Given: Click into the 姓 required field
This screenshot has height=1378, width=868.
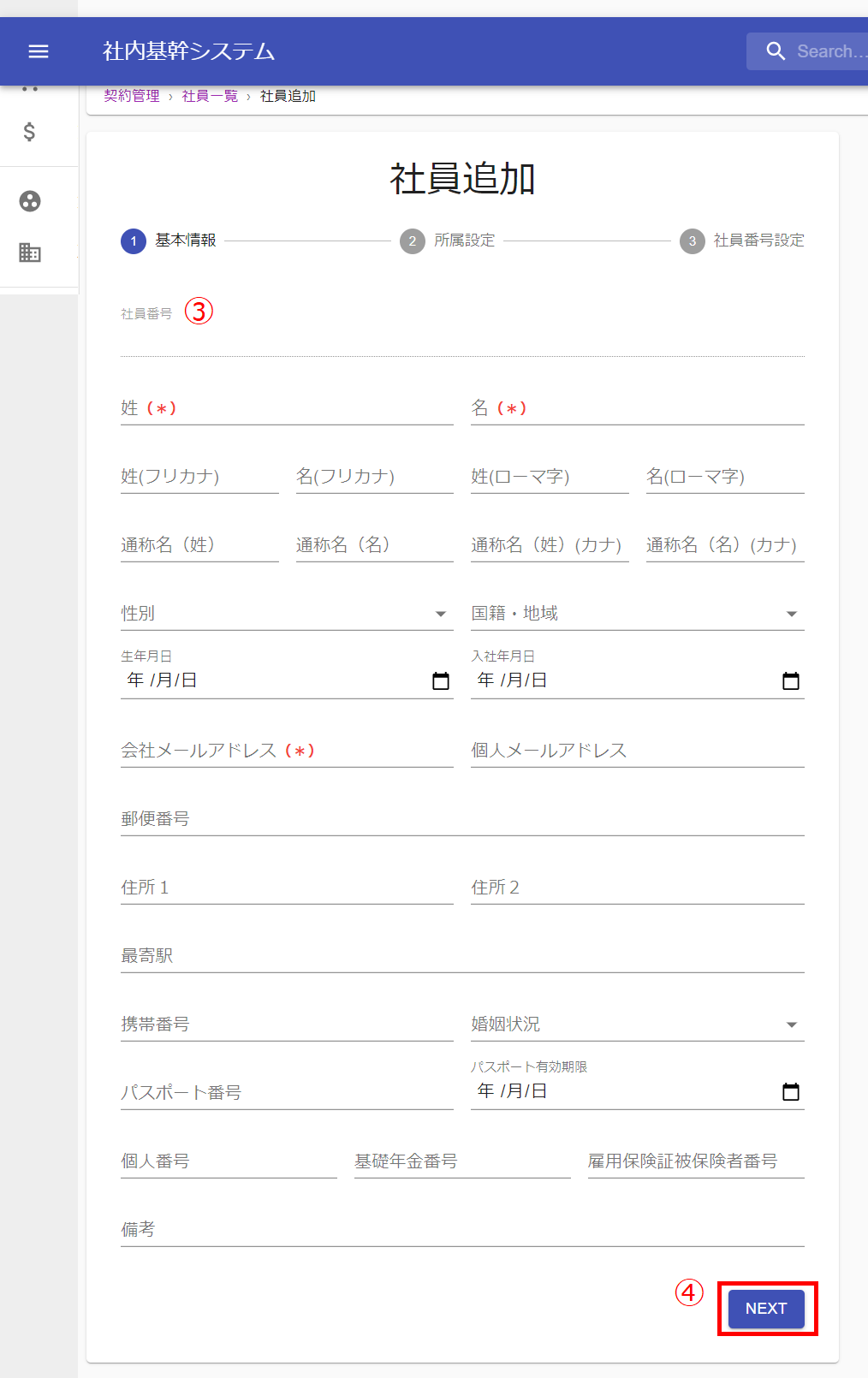Looking at the screenshot, I should (x=287, y=408).
